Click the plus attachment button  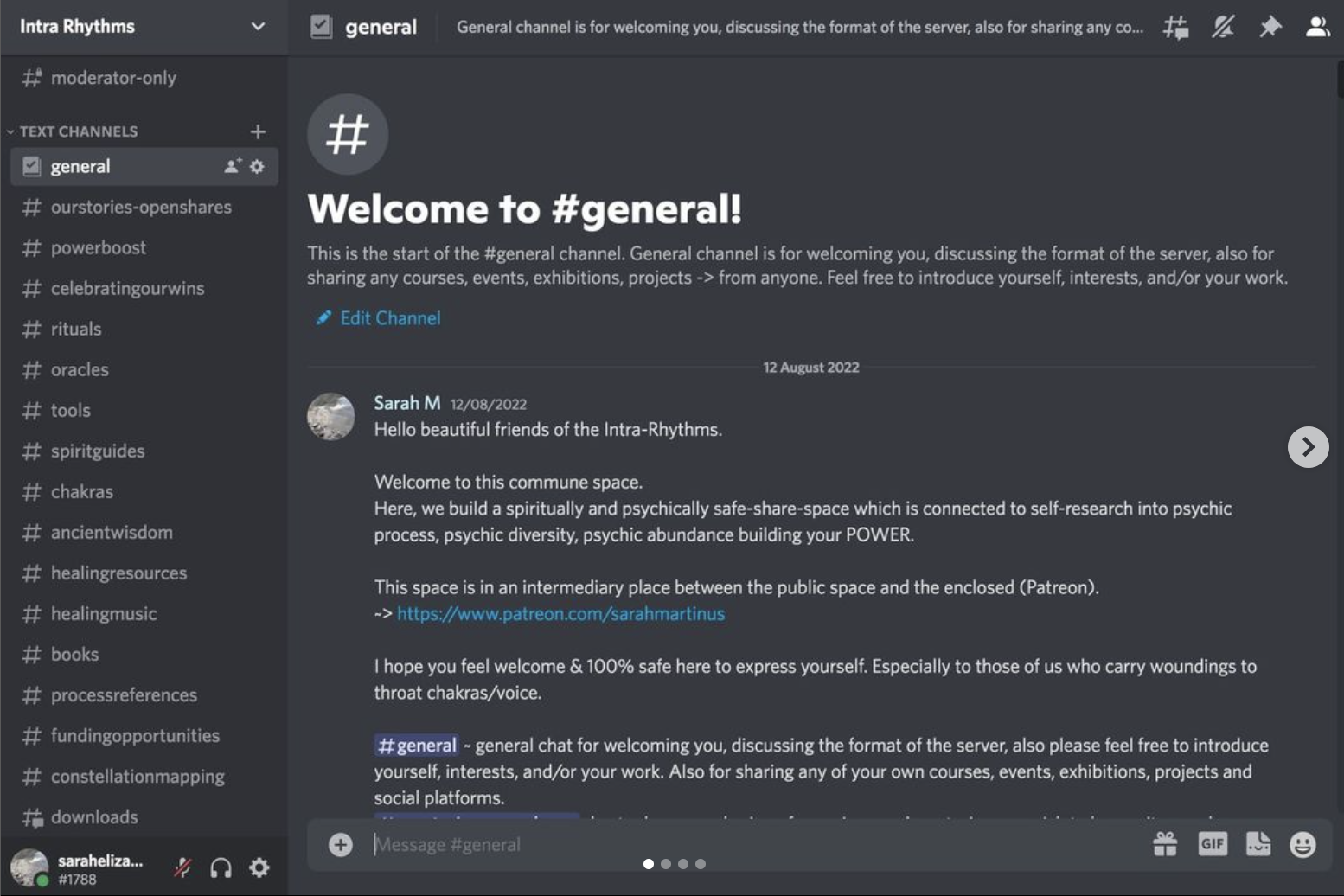pos(341,844)
